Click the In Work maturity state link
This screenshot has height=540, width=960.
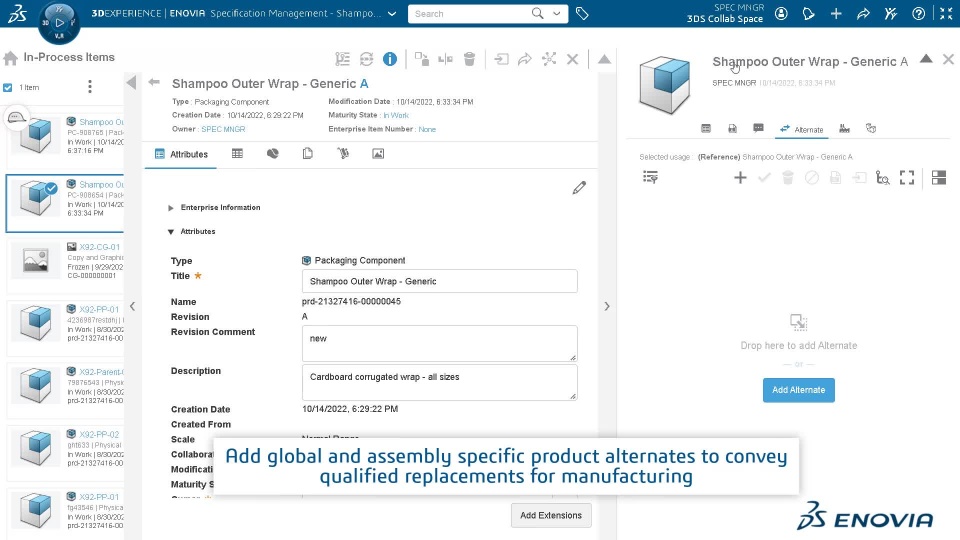point(396,115)
